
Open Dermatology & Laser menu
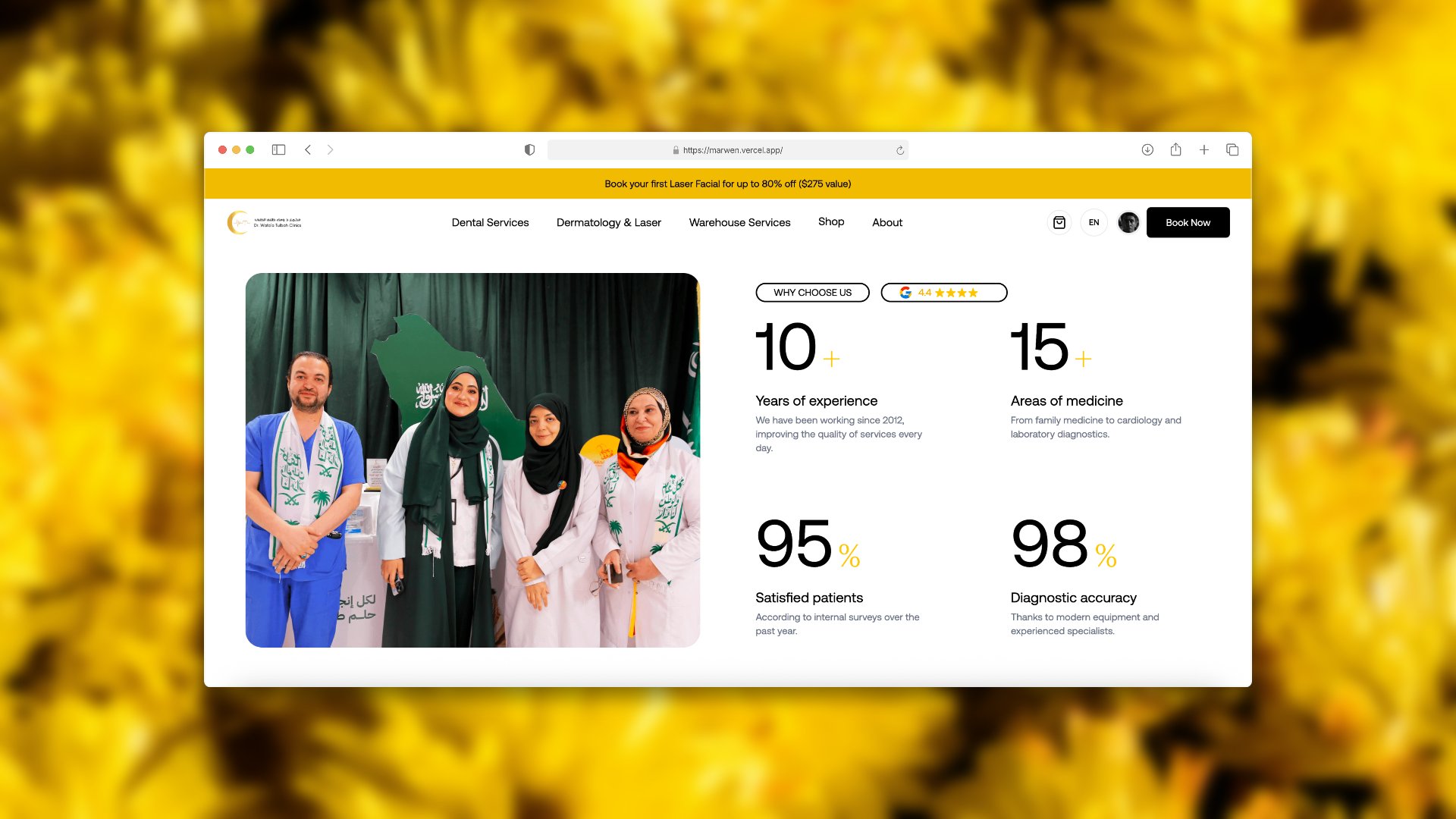click(x=609, y=222)
